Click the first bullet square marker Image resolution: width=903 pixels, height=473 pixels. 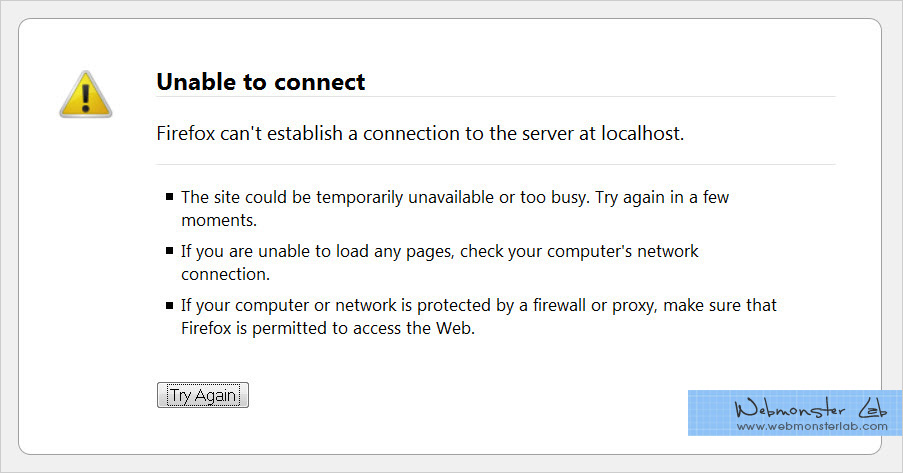tap(169, 197)
